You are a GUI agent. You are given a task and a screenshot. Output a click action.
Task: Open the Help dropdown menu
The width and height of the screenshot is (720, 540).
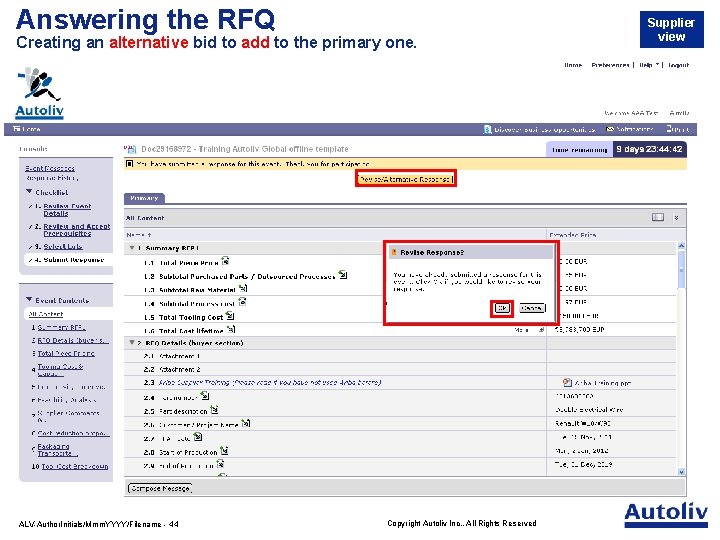(649, 65)
